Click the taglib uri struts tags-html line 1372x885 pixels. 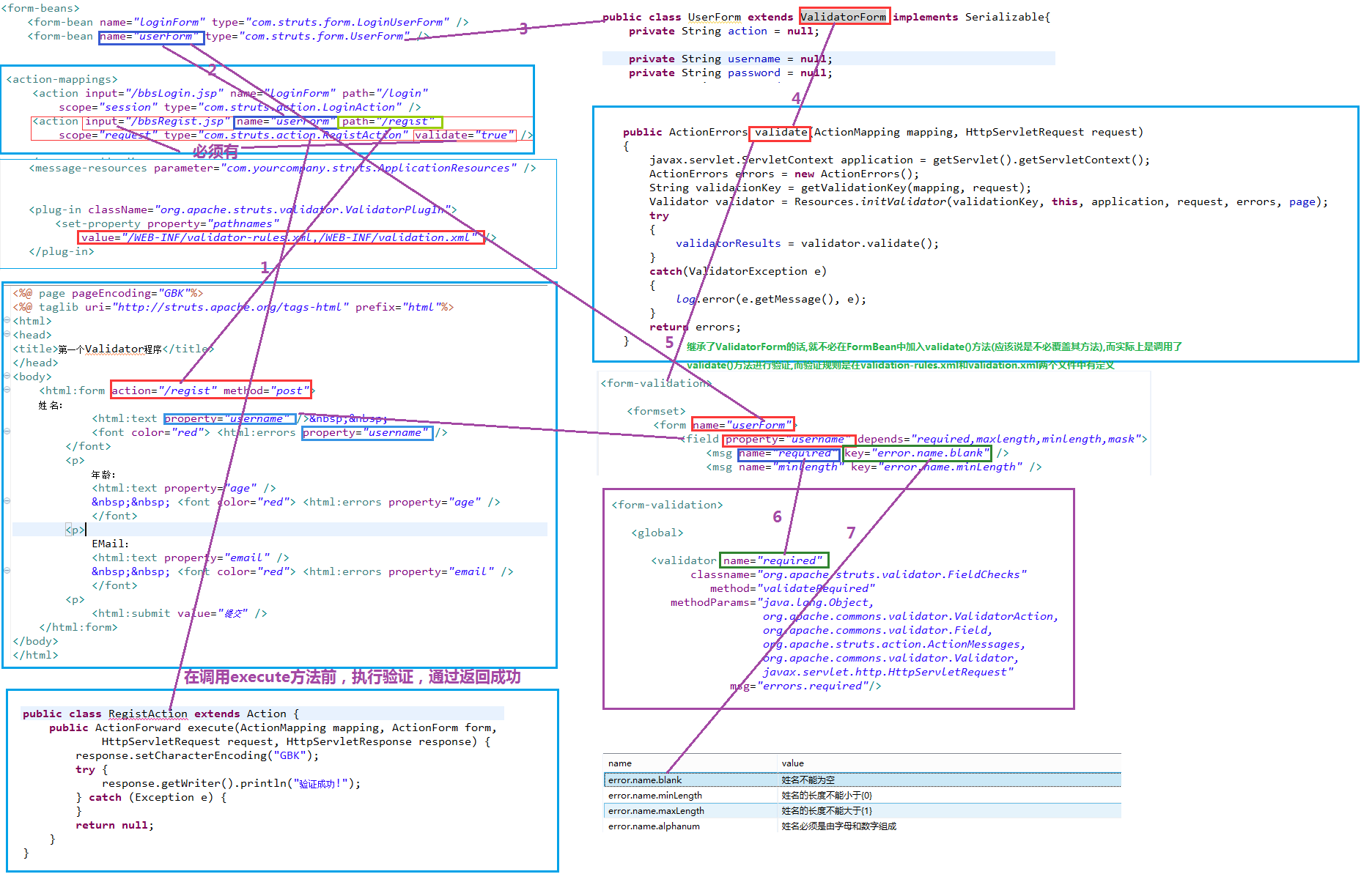(233, 307)
